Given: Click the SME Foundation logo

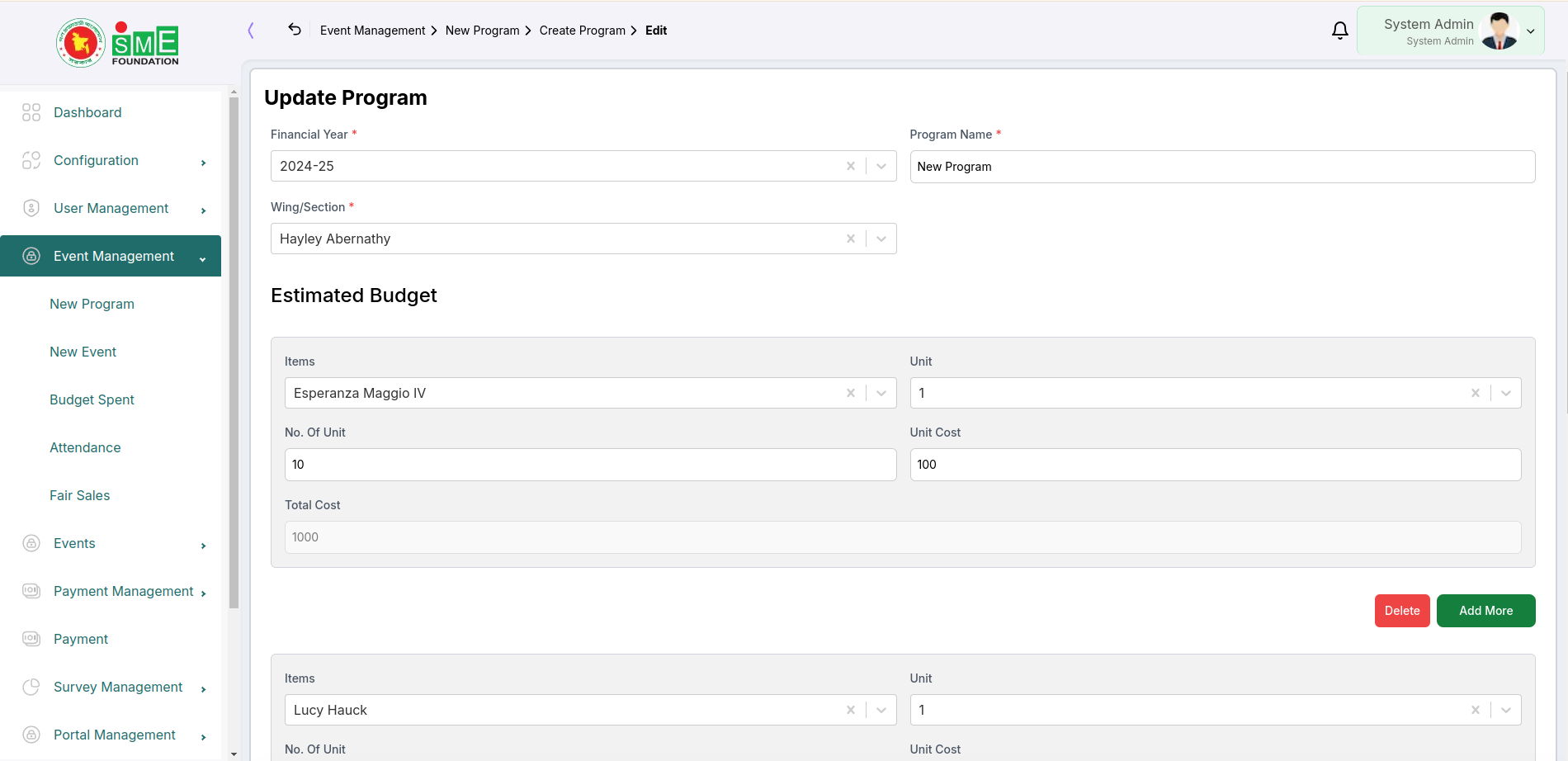Looking at the screenshot, I should [117, 43].
